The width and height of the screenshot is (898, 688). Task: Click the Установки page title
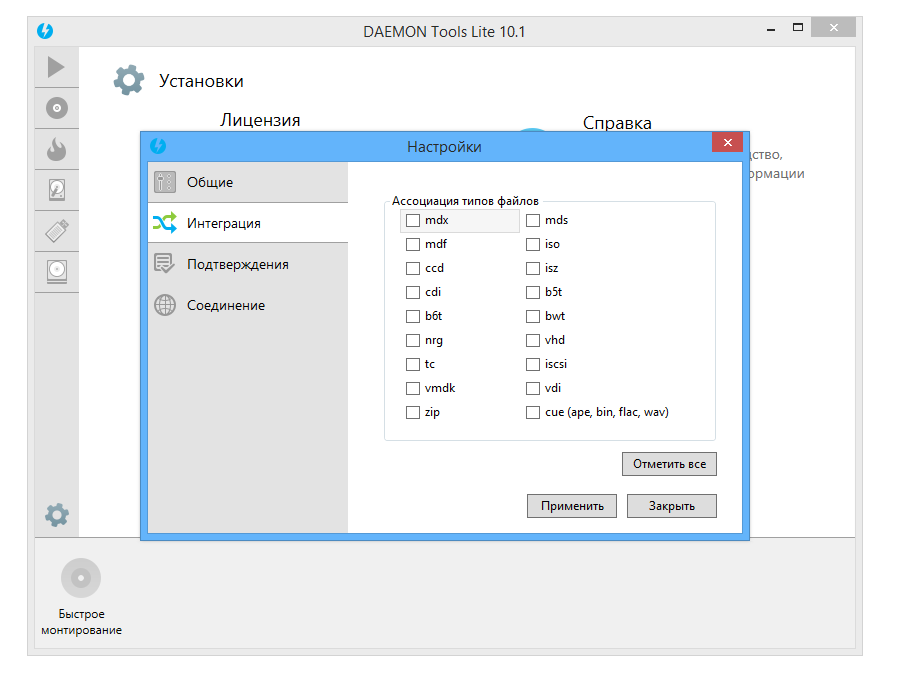201,81
